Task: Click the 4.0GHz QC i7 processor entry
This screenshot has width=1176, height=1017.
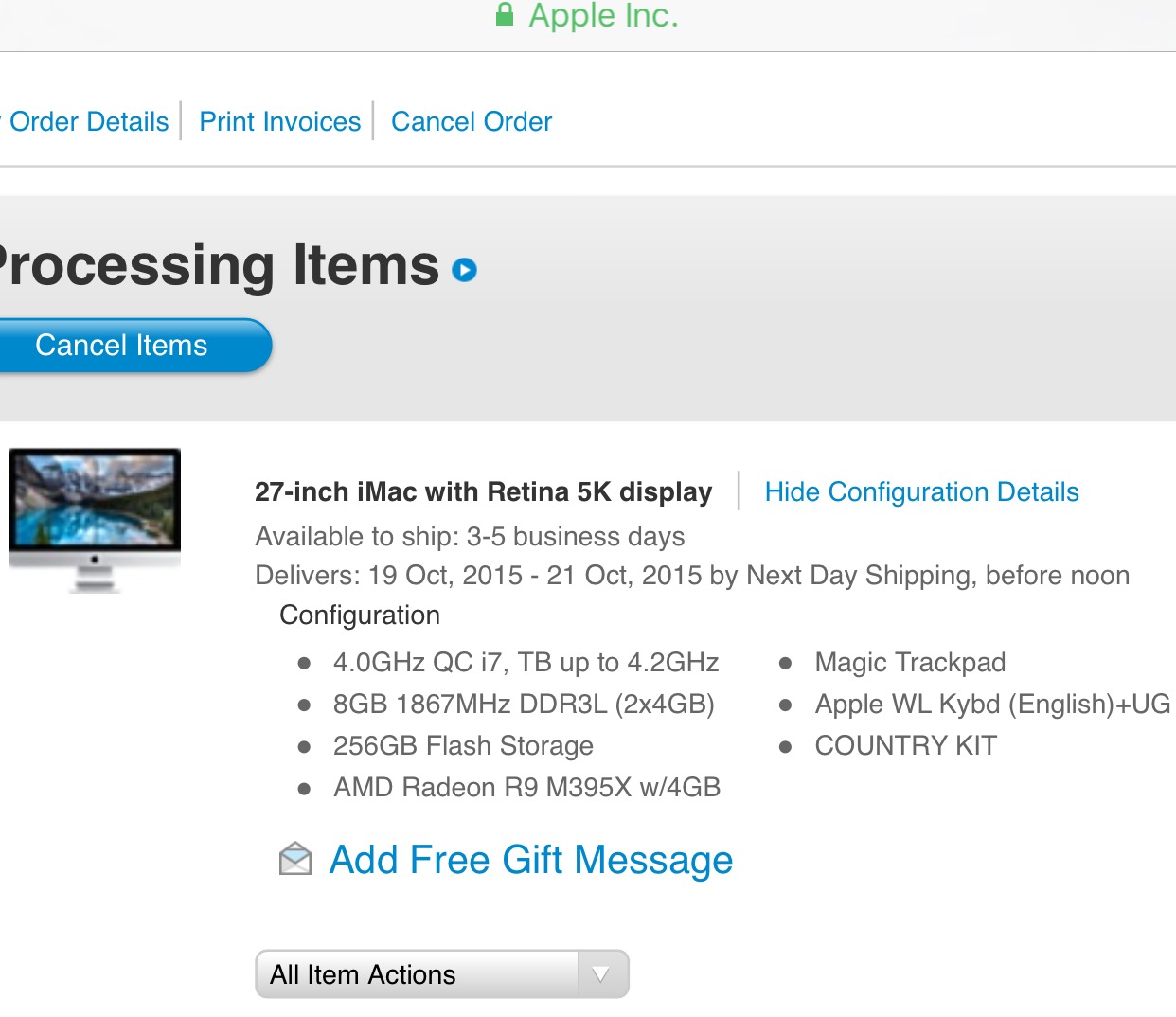Action: click(x=526, y=662)
